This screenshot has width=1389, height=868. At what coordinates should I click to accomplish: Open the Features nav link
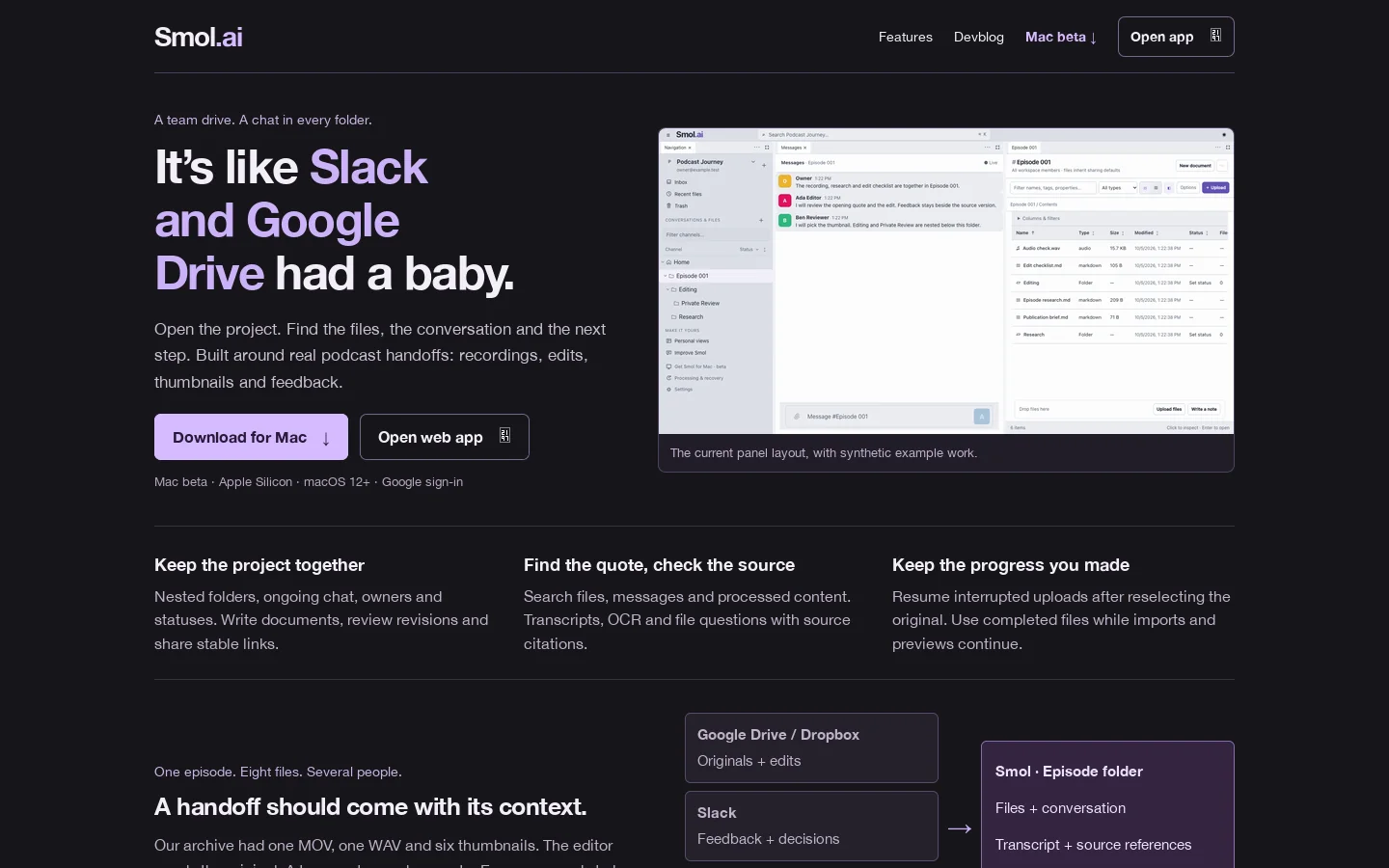point(905,37)
